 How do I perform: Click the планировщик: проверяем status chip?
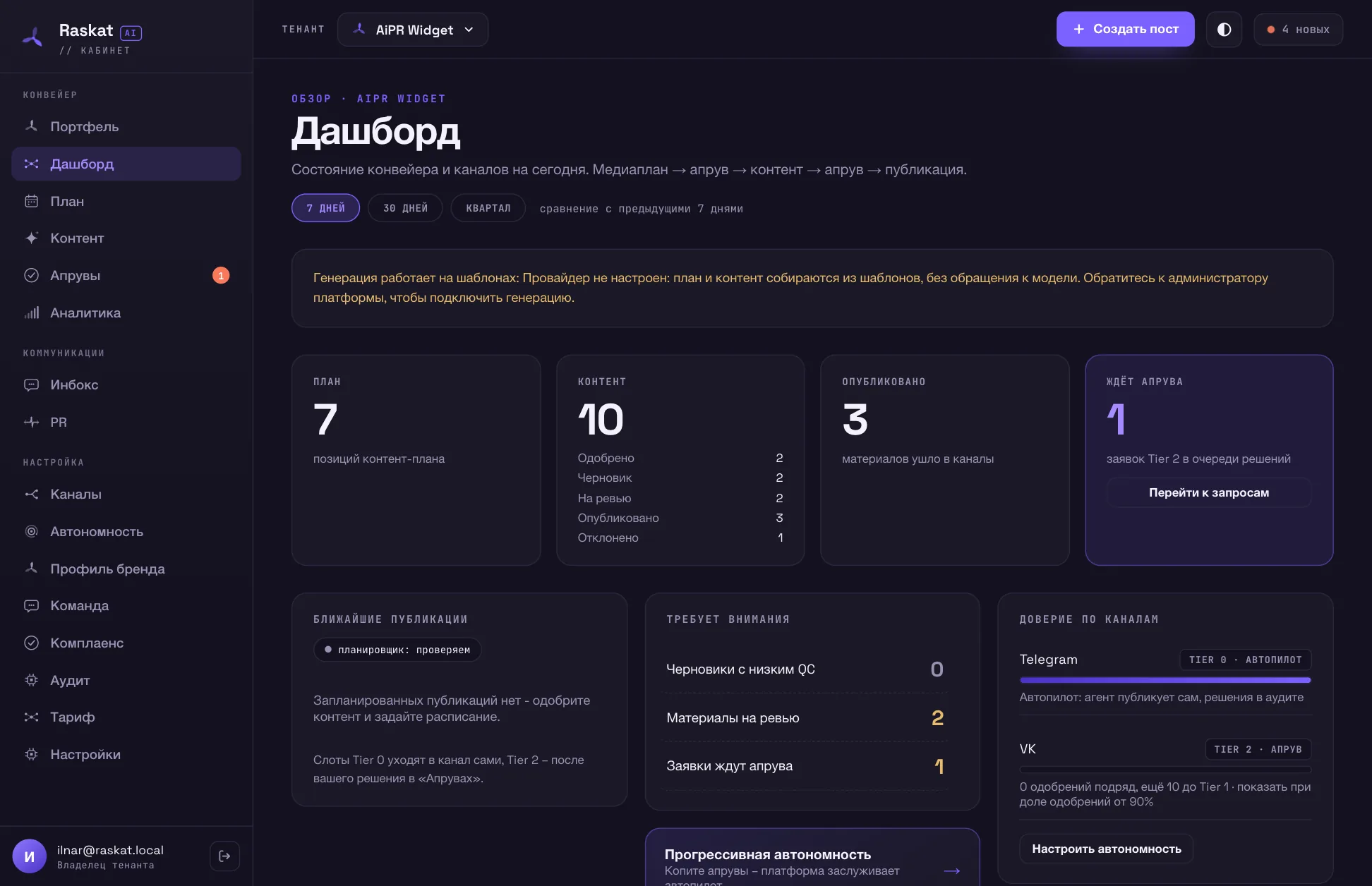point(397,650)
